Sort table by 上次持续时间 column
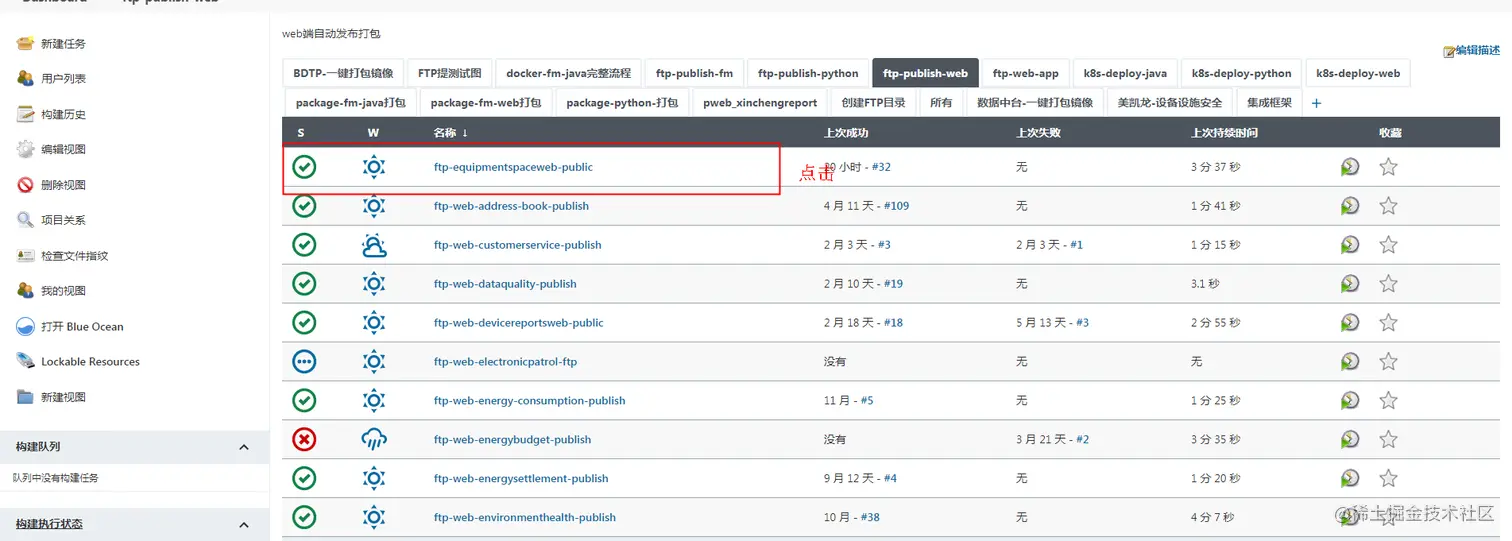The image size is (1512, 541). click(x=1224, y=132)
